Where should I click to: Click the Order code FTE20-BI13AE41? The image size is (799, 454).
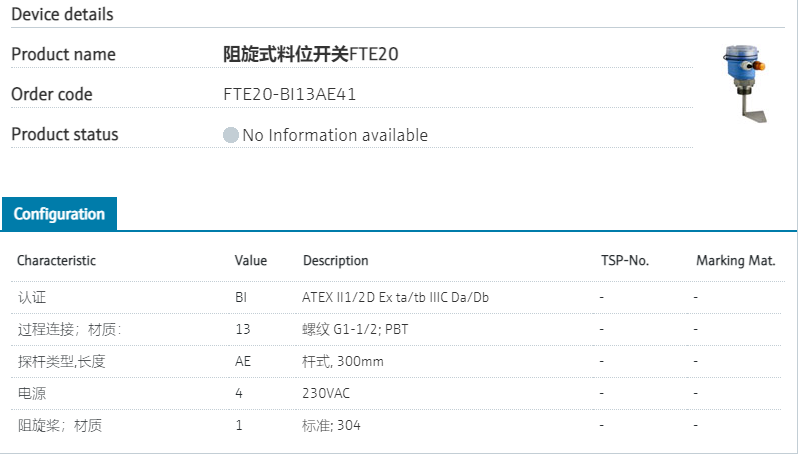click(x=290, y=95)
